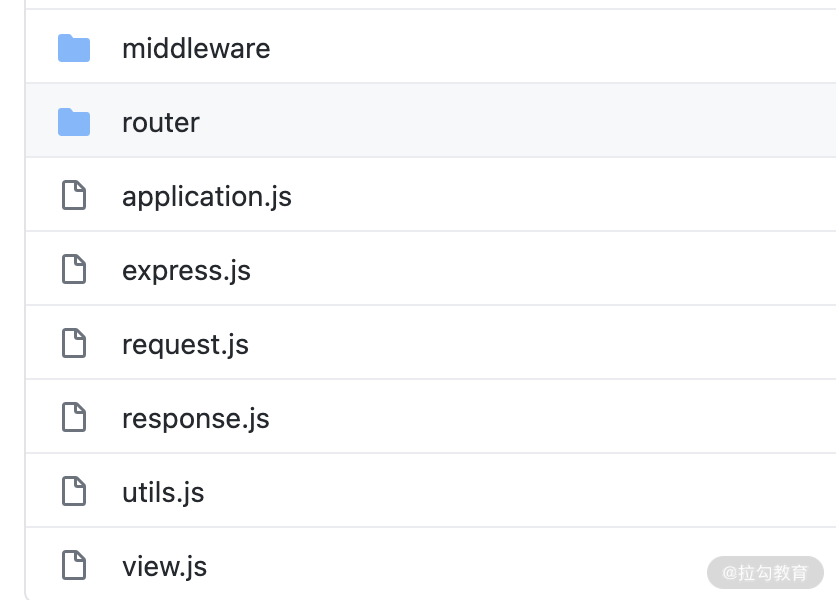
Task: Select the express.js row's empty area
Action: [x=543, y=268]
